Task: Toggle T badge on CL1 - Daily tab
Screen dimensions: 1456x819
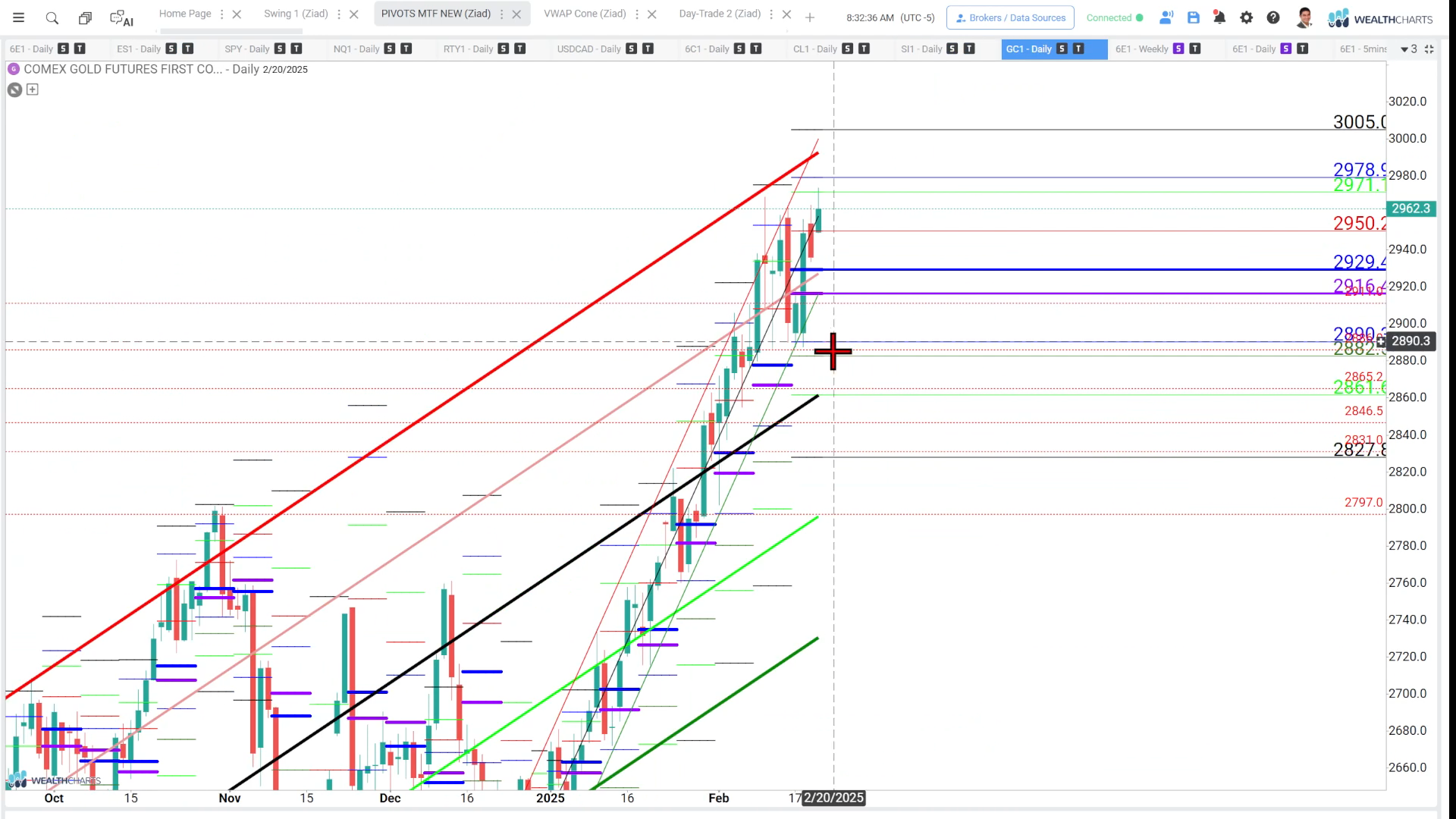Action: [x=864, y=49]
